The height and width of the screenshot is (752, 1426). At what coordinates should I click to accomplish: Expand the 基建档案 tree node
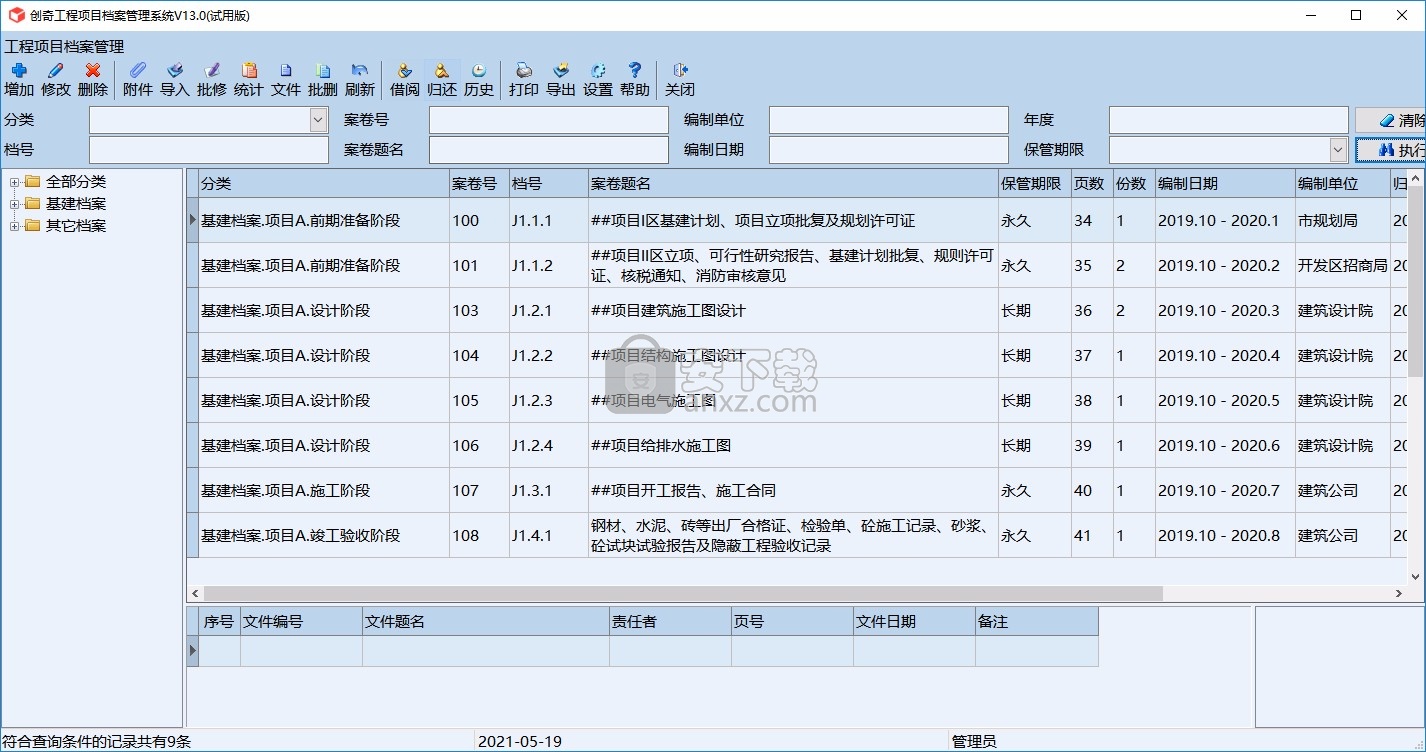tap(15, 204)
